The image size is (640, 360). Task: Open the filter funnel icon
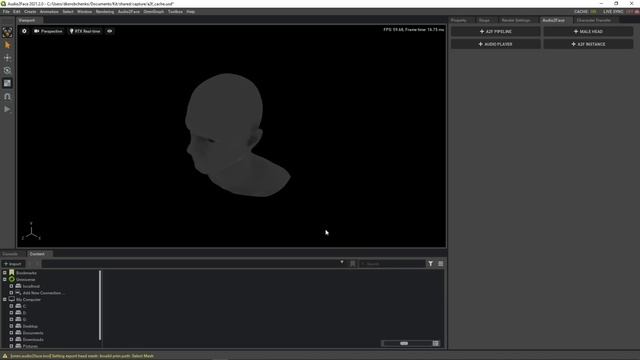pyautogui.click(x=431, y=264)
